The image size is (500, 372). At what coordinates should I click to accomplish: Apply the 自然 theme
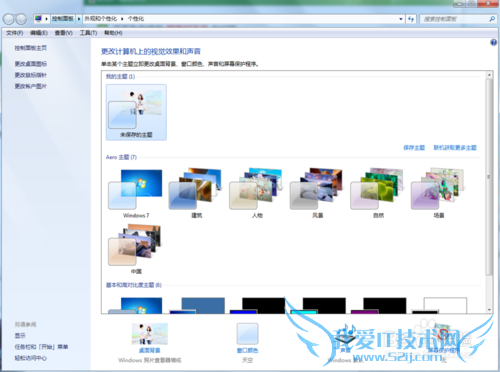point(378,193)
